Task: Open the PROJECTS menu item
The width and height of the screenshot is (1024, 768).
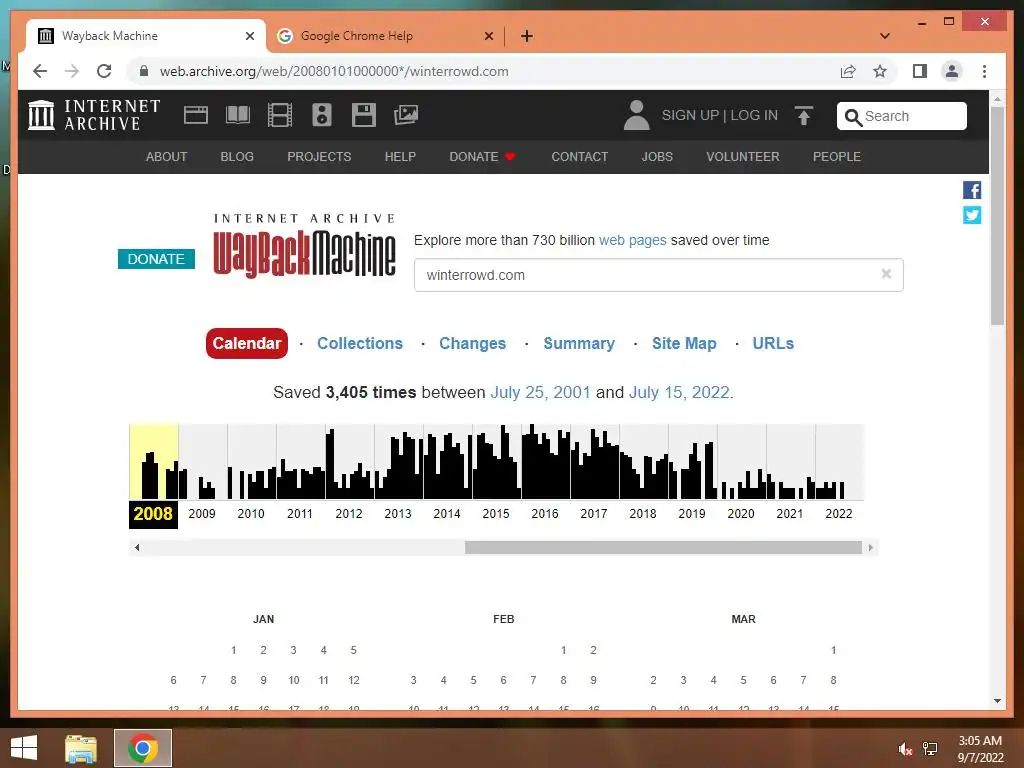Action: pyautogui.click(x=319, y=157)
